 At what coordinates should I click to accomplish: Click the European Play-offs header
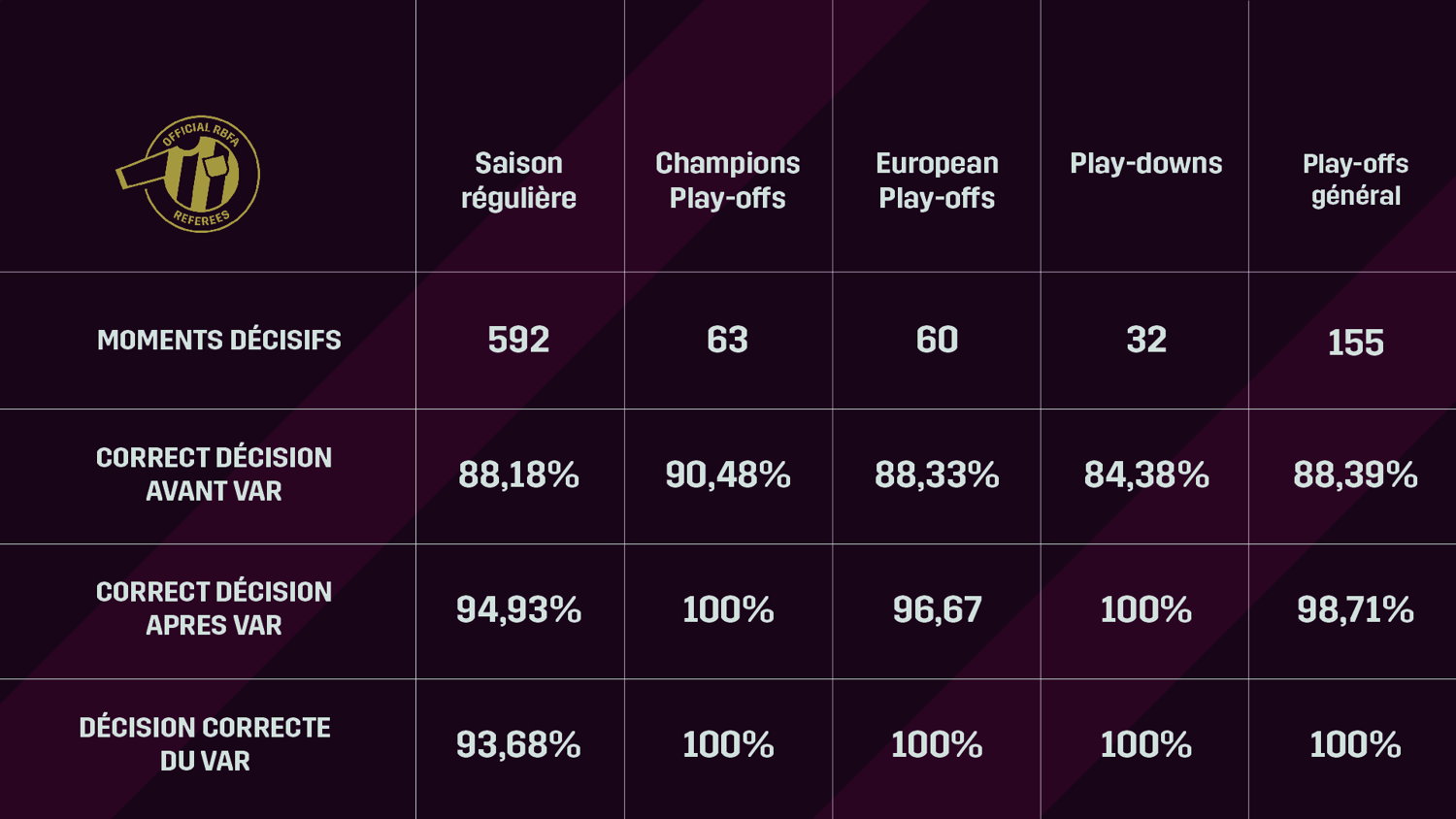coord(937,180)
